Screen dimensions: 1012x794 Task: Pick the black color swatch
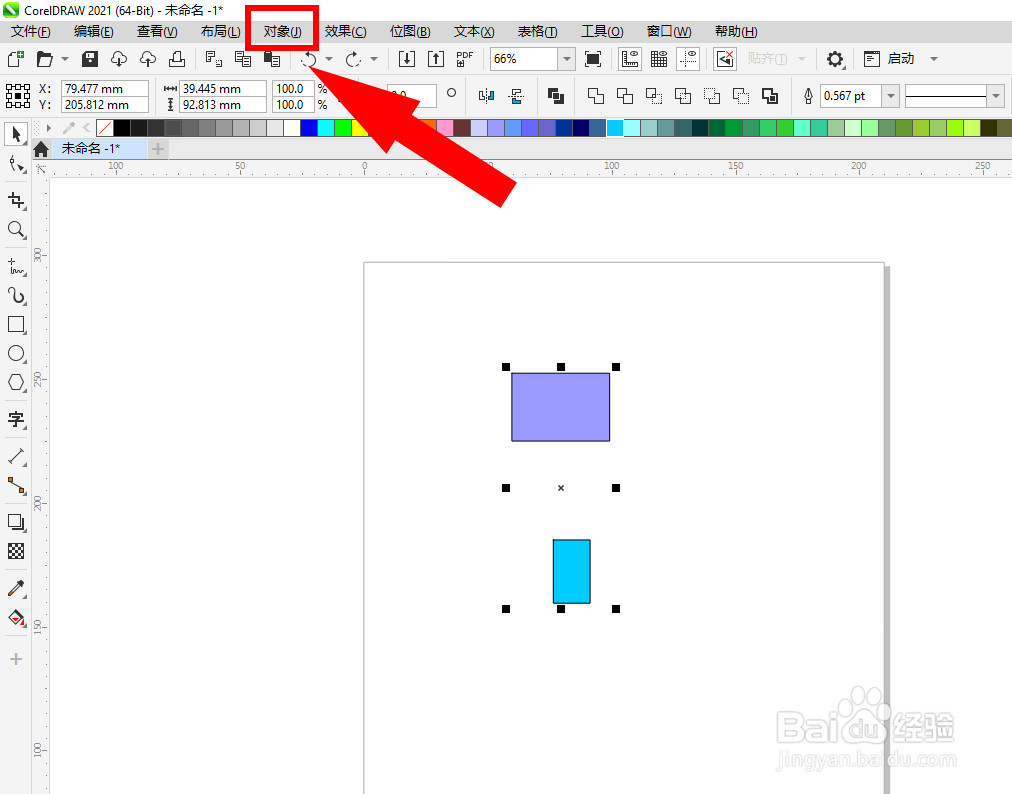(x=121, y=128)
